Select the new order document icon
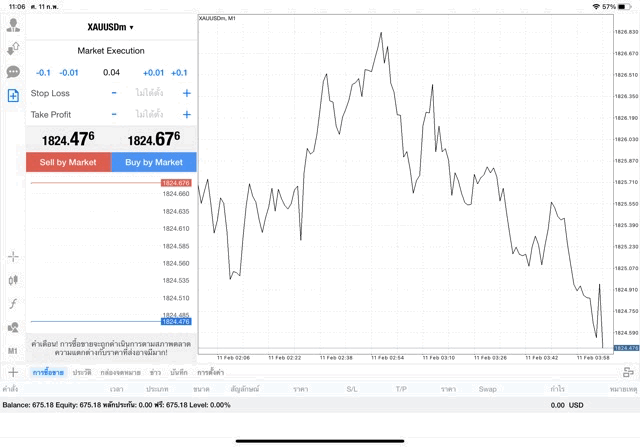Viewport: 640px width, 447px height. pyautogui.click(x=13, y=96)
